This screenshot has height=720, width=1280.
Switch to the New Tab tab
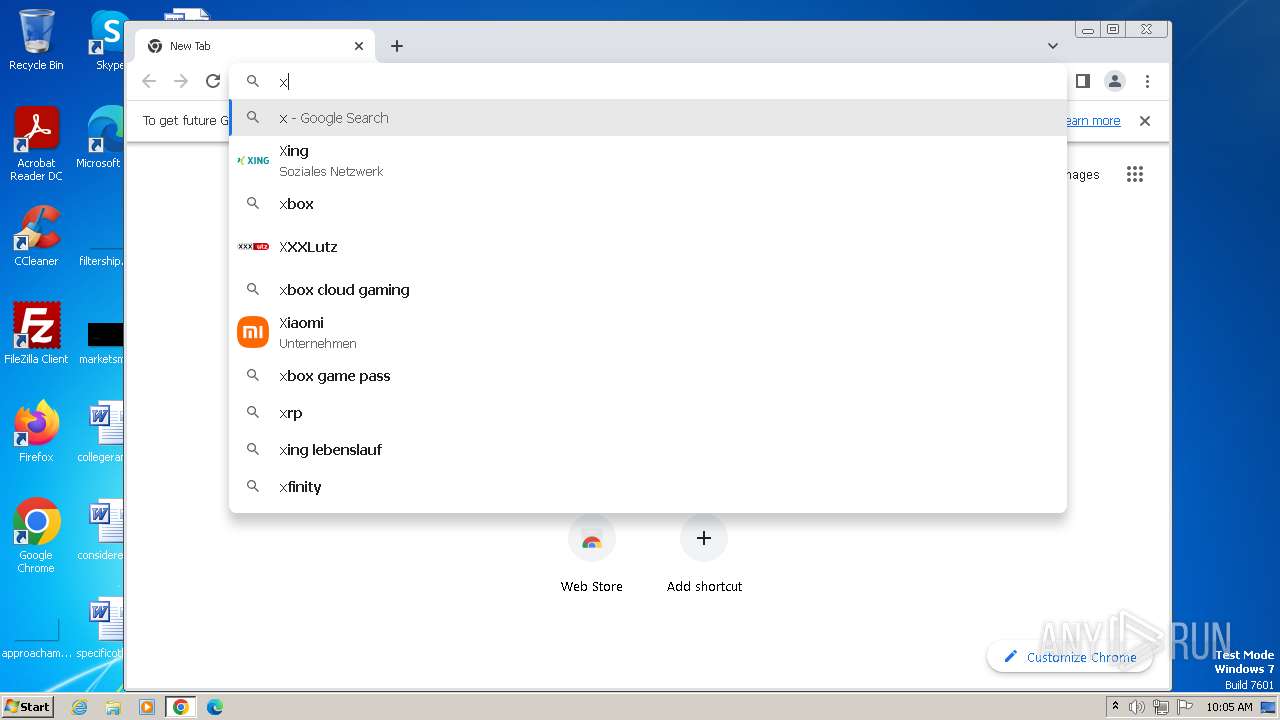tap(255, 46)
